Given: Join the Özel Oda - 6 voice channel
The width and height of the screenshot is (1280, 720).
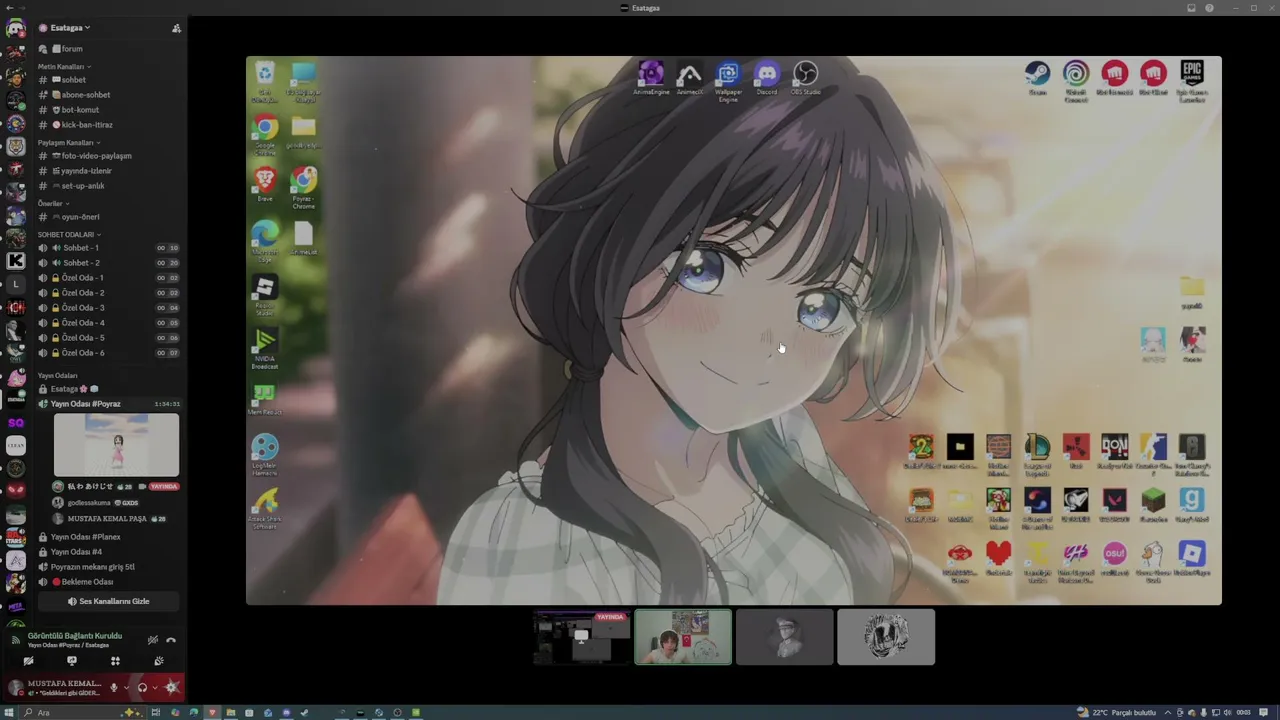Looking at the screenshot, I should pyautogui.click(x=108, y=353).
